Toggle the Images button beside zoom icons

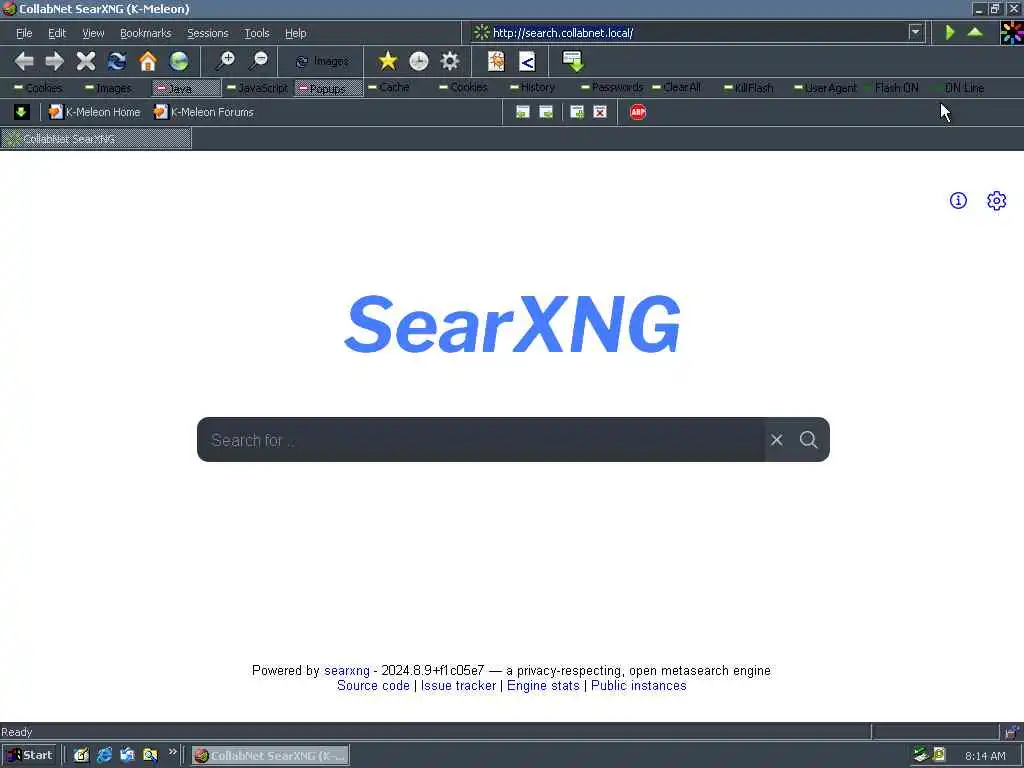pyautogui.click(x=321, y=61)
